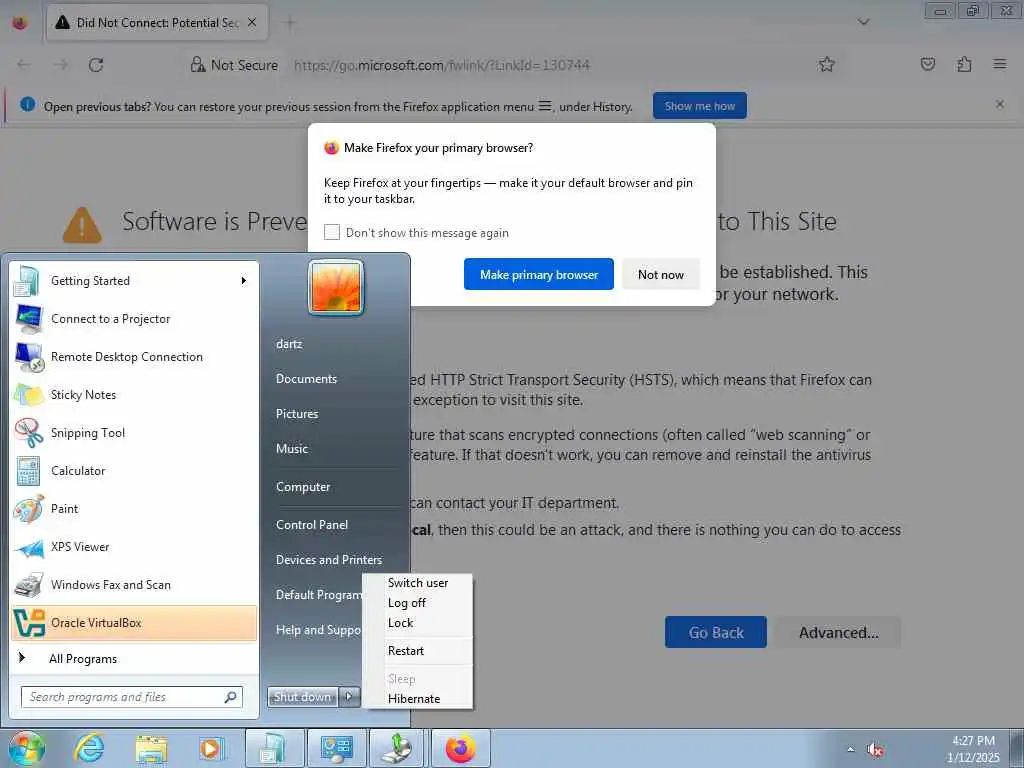This screenshot has width=1024, height=768.
Task: Open a new tab with plus icon
Action: 290,23
